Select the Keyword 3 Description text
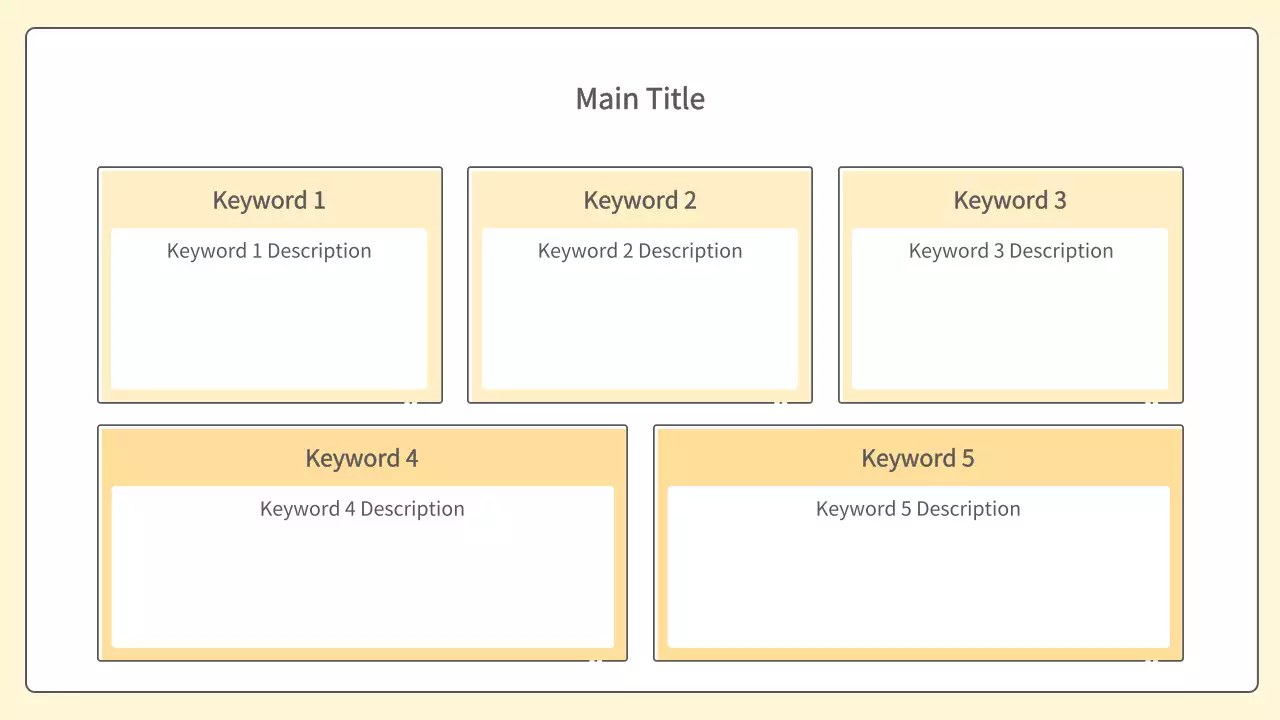This screenshot has height=720, width=1280. click(x=1010, y=251)
